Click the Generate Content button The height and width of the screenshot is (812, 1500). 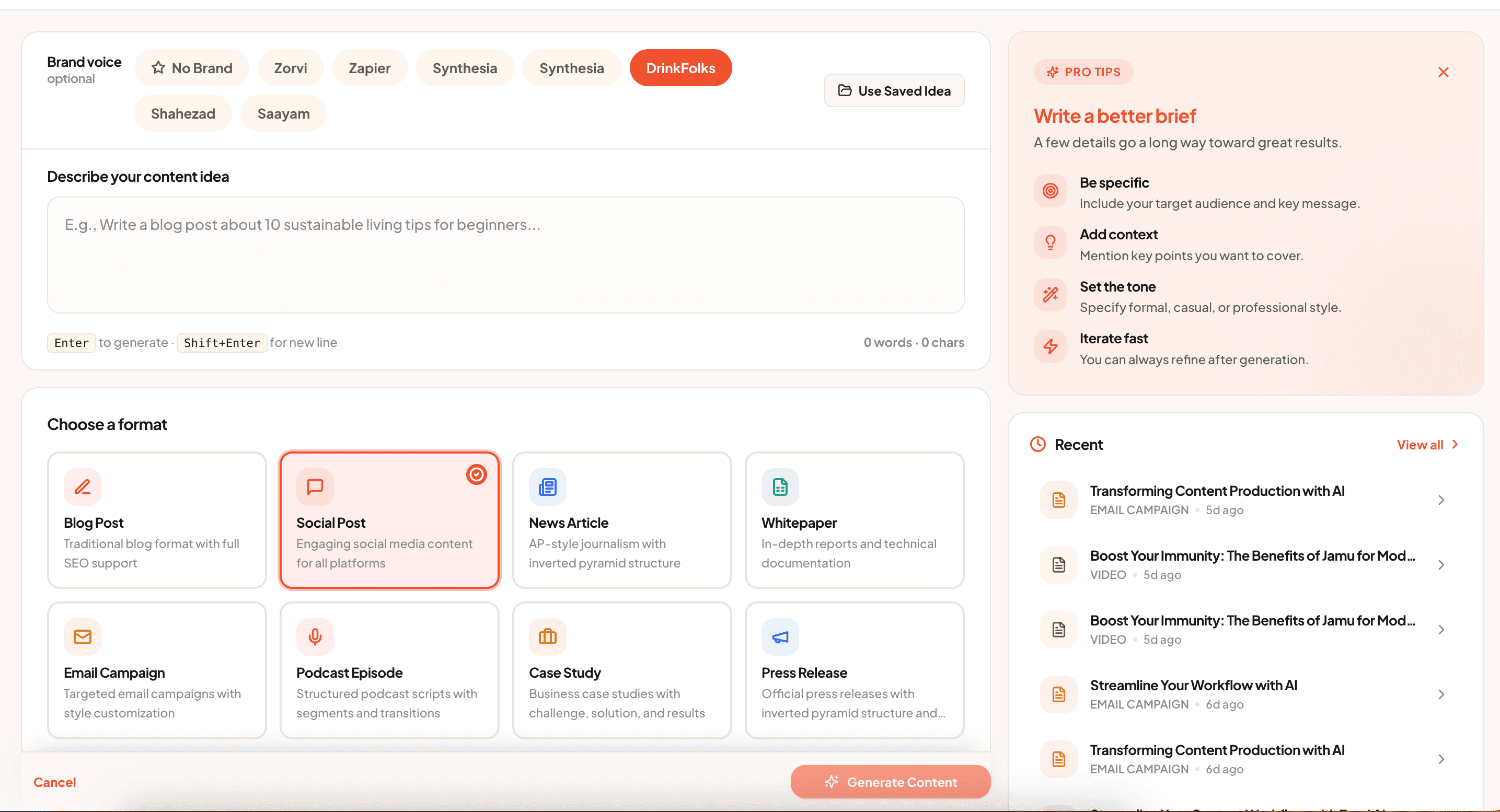[891, 782]
